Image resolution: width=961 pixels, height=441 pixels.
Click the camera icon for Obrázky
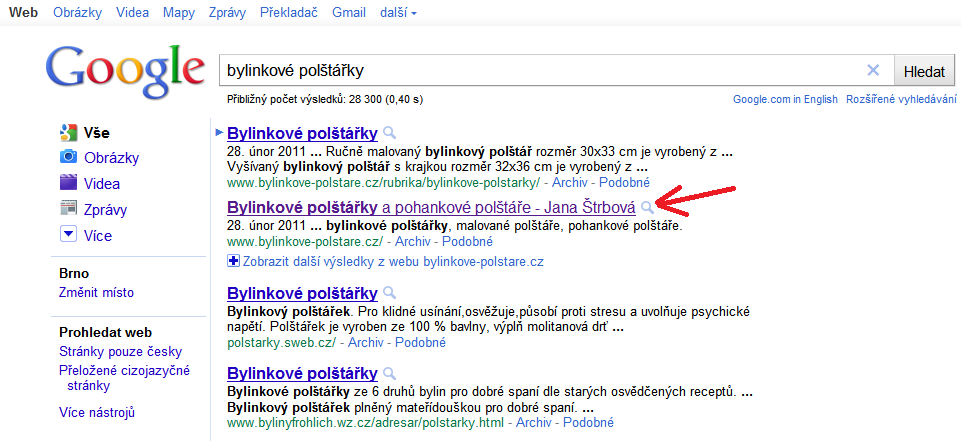(x=68, y=157)
